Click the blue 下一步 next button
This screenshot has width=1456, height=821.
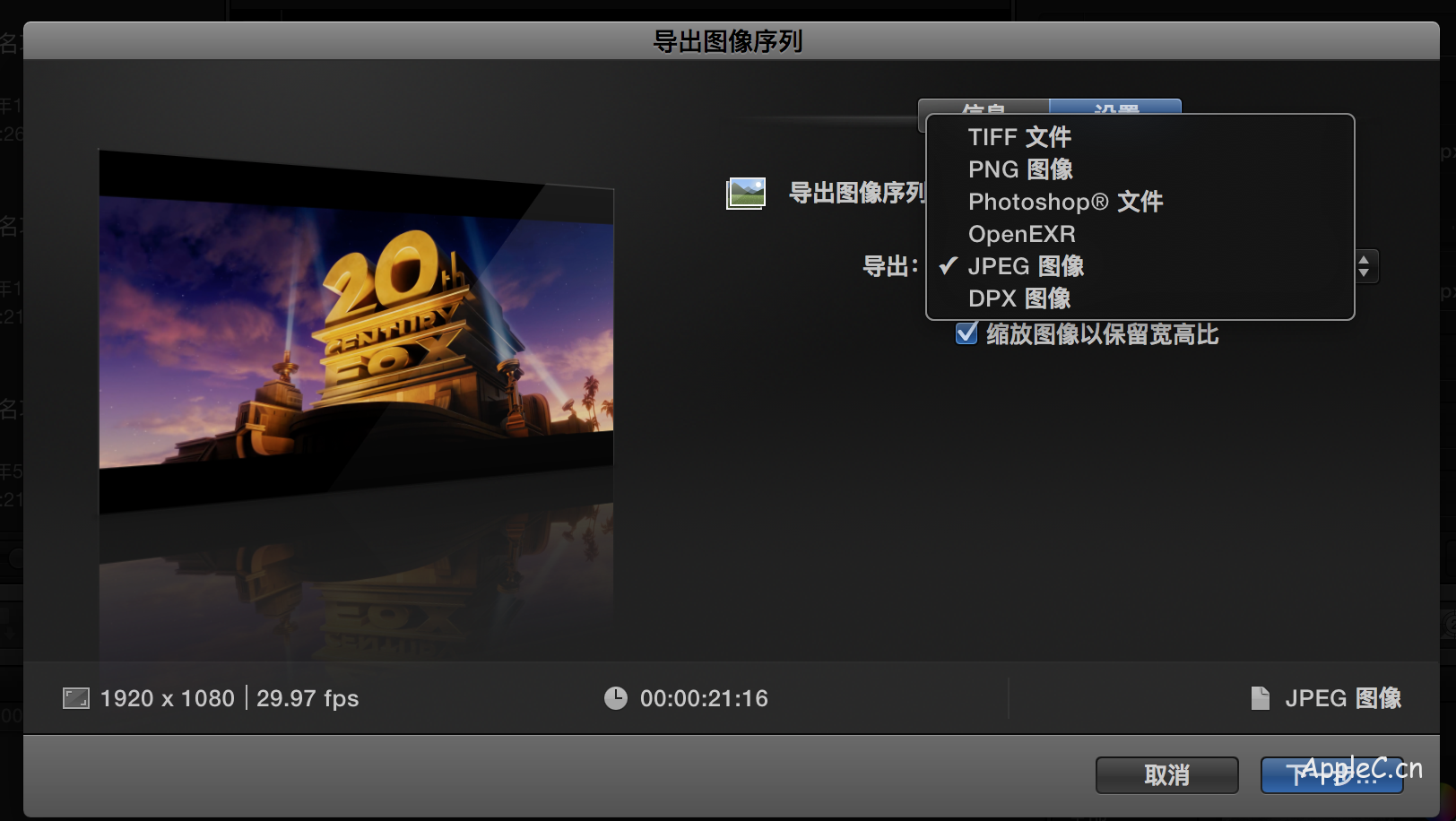pyautogui.click(x=1331, y=775)
